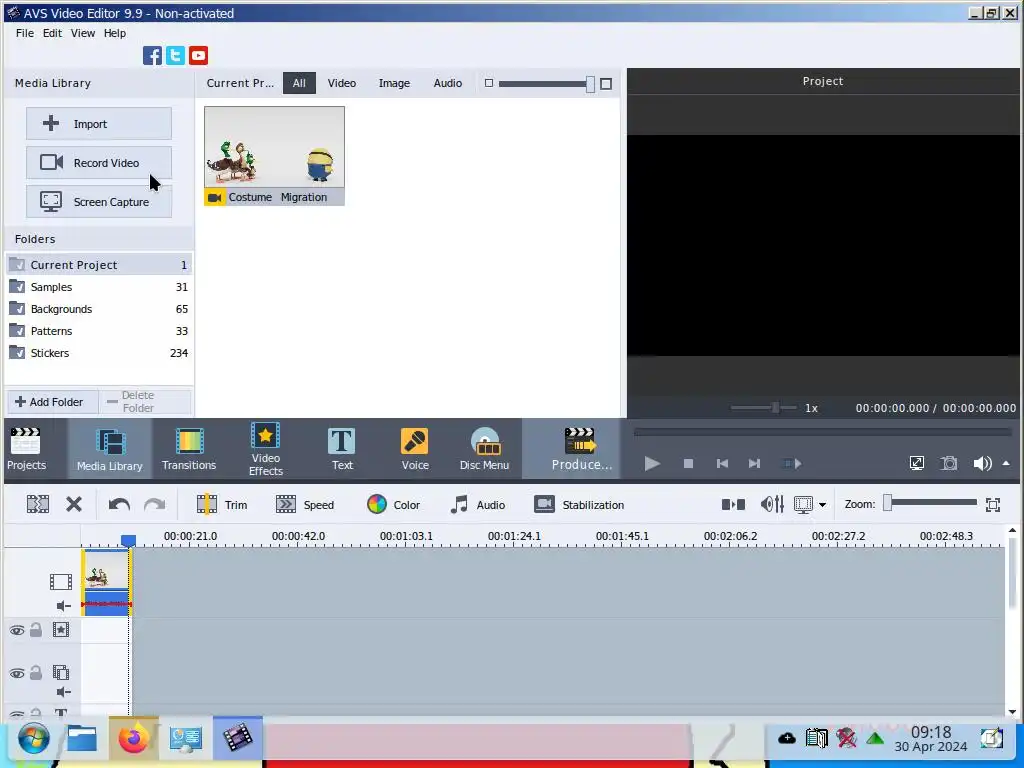Click the next scene playback button
1024x768 pixels.
point(792,464)
